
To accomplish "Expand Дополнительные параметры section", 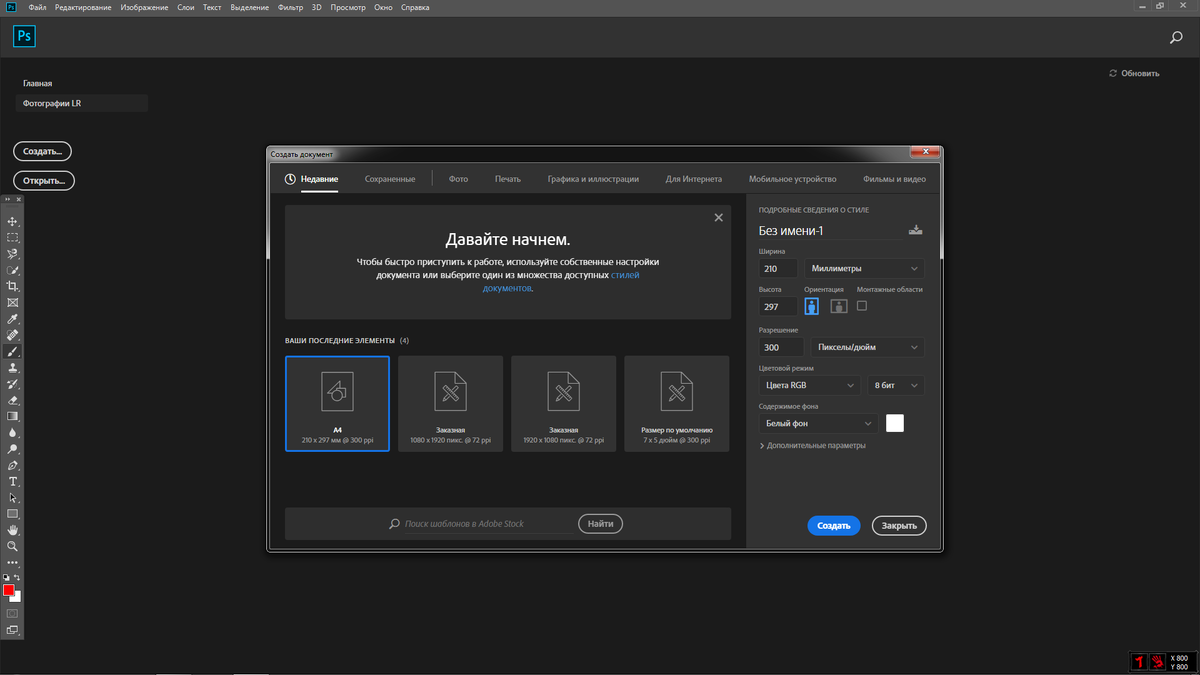I will tap(813, 445).
